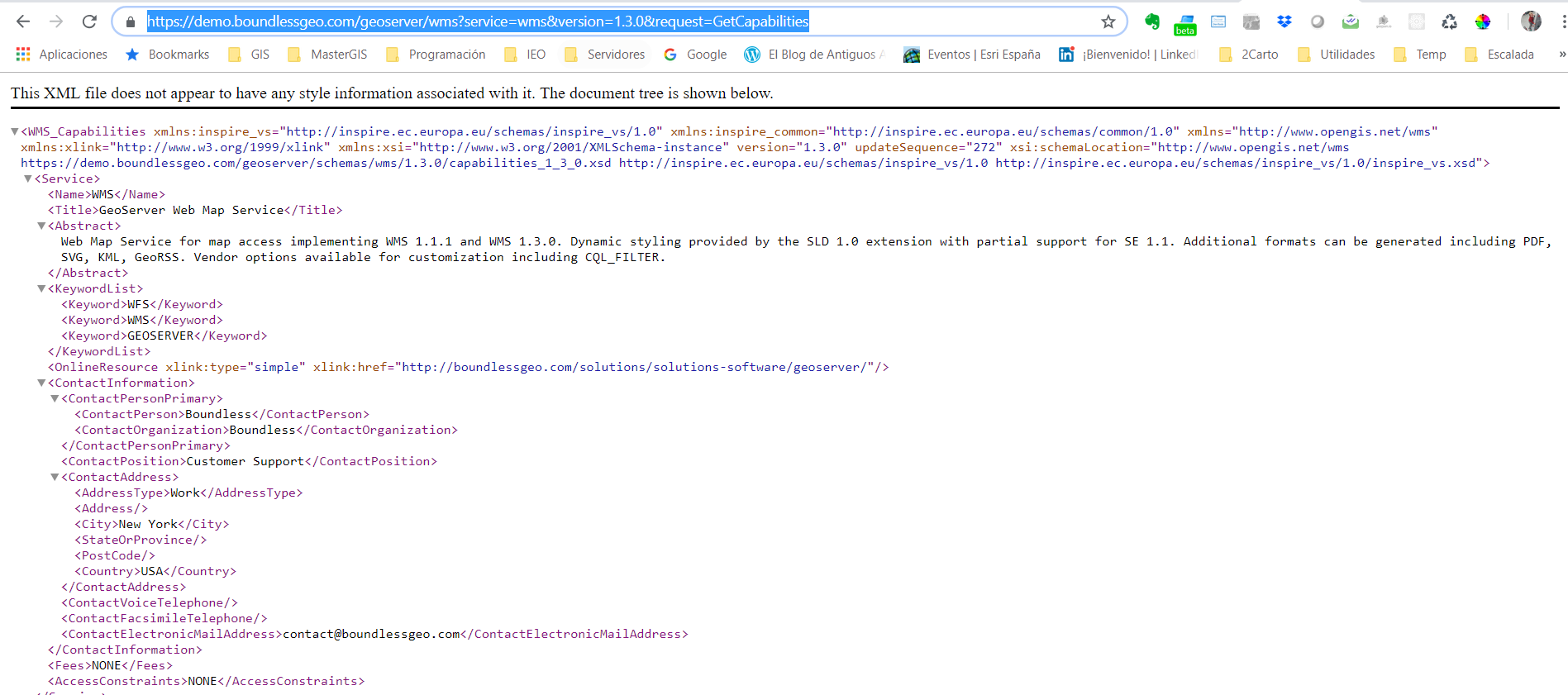Click the Keyword 'WFS' line

point(142,304)
